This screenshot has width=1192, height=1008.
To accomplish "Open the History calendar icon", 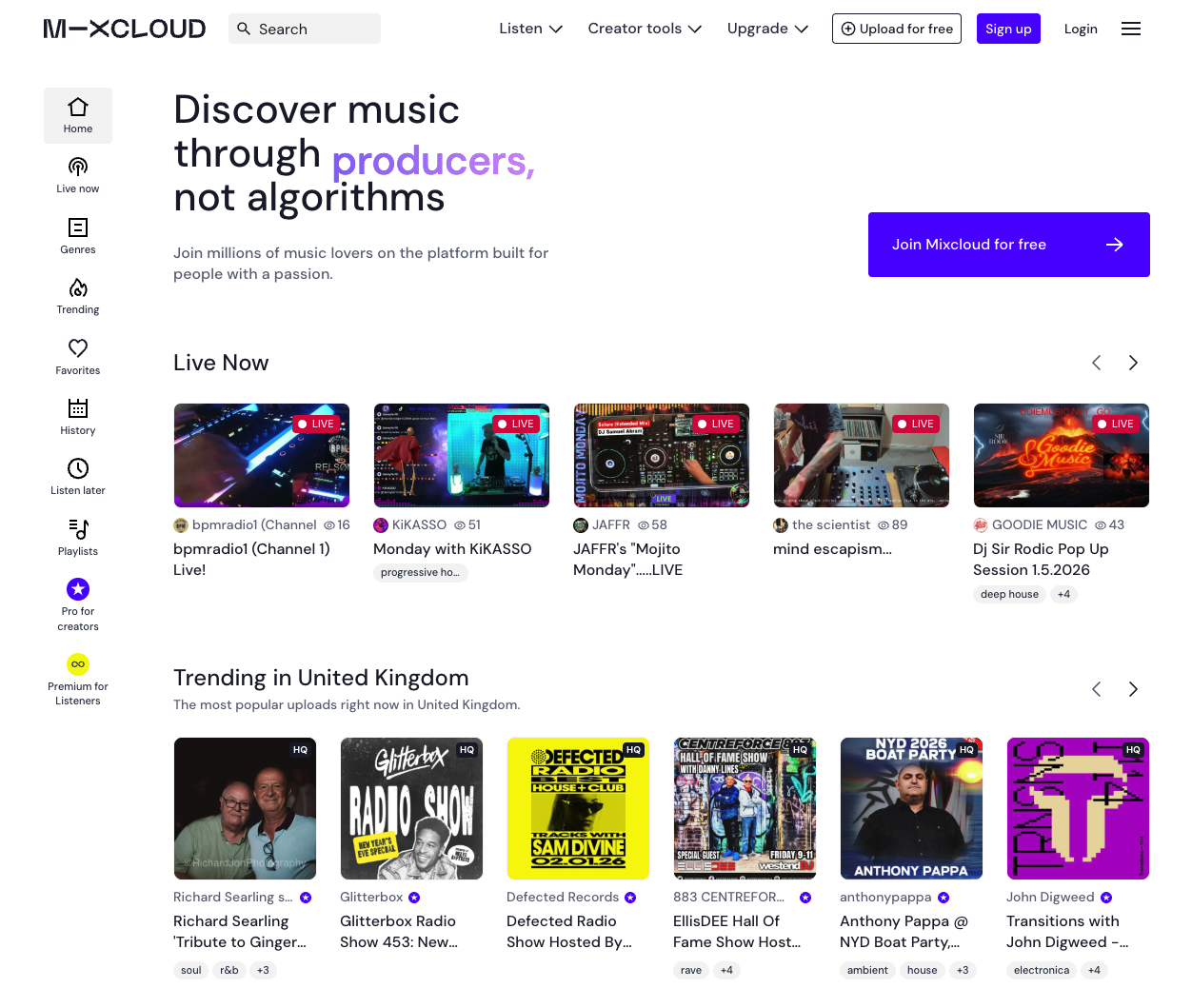I will [x=78, y=408].
